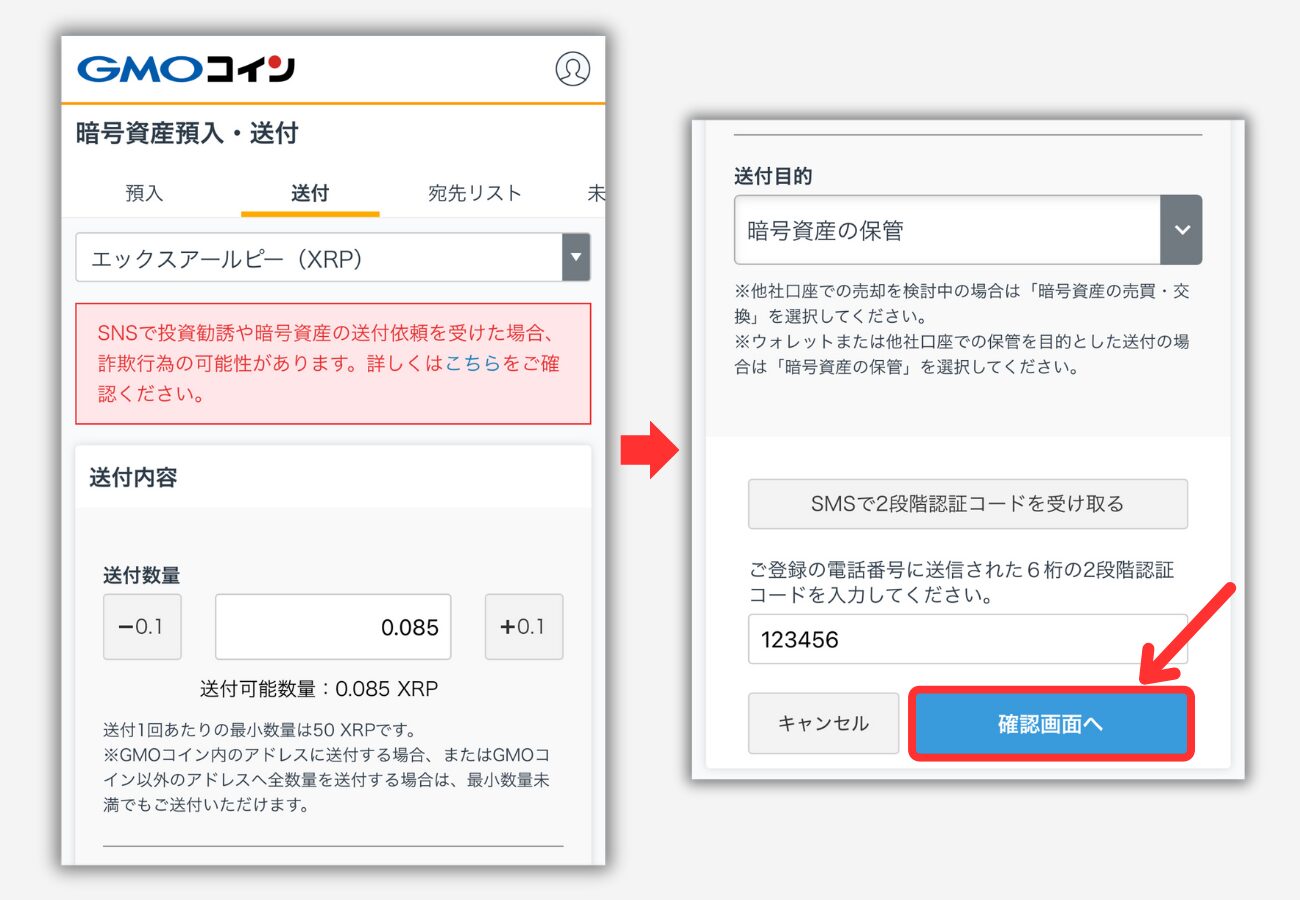Click the GMOコイン logo
1300x900 pixels.
[186, 69]
